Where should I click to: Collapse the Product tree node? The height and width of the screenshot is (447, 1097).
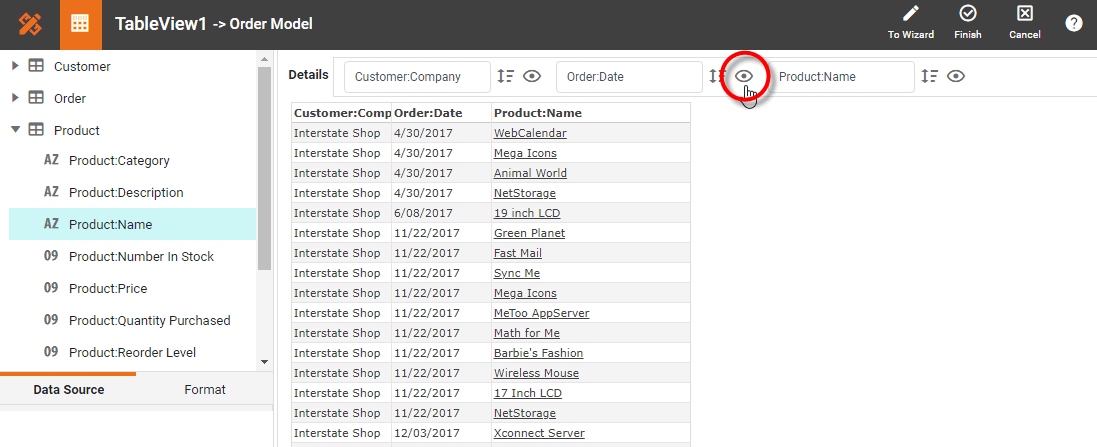click(15, 130)
